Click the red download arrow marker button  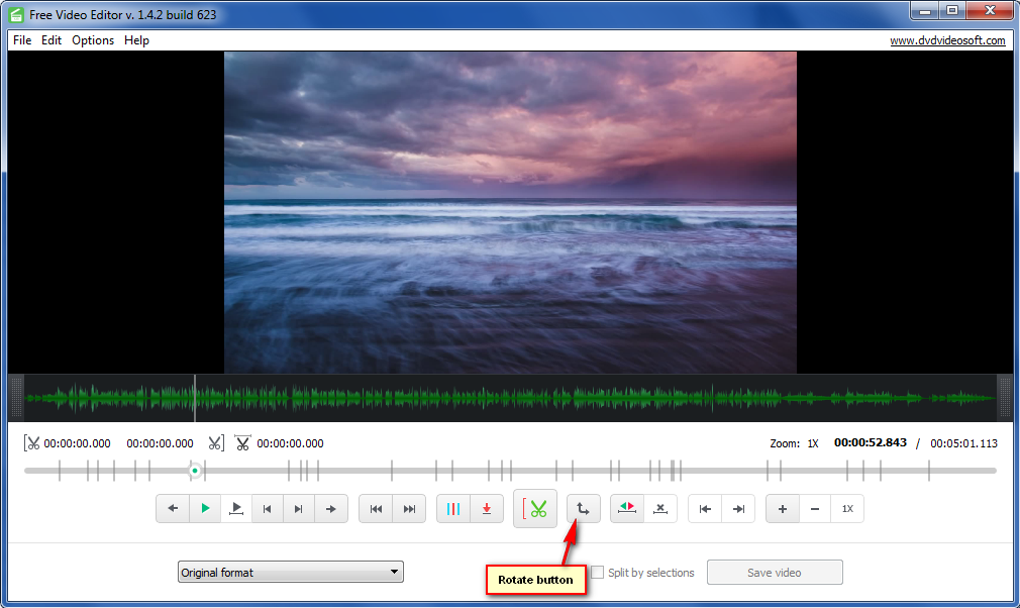[x=487, y=509]
